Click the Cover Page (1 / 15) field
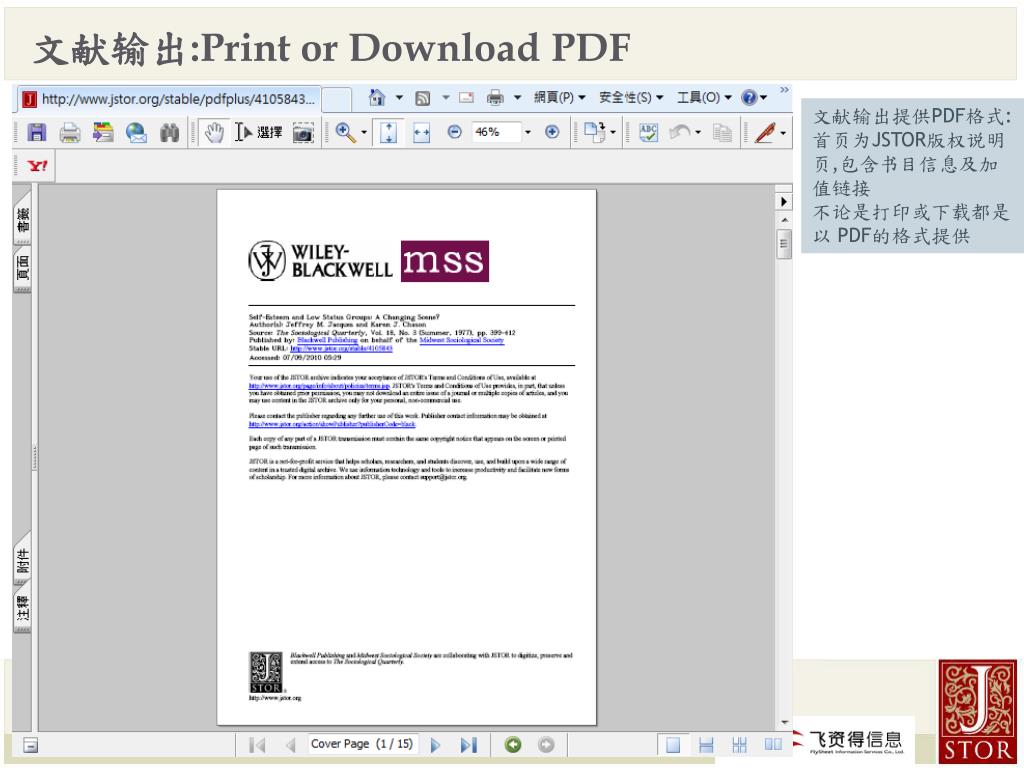Viewport: 1024px width, 768px height. (362, 744)
